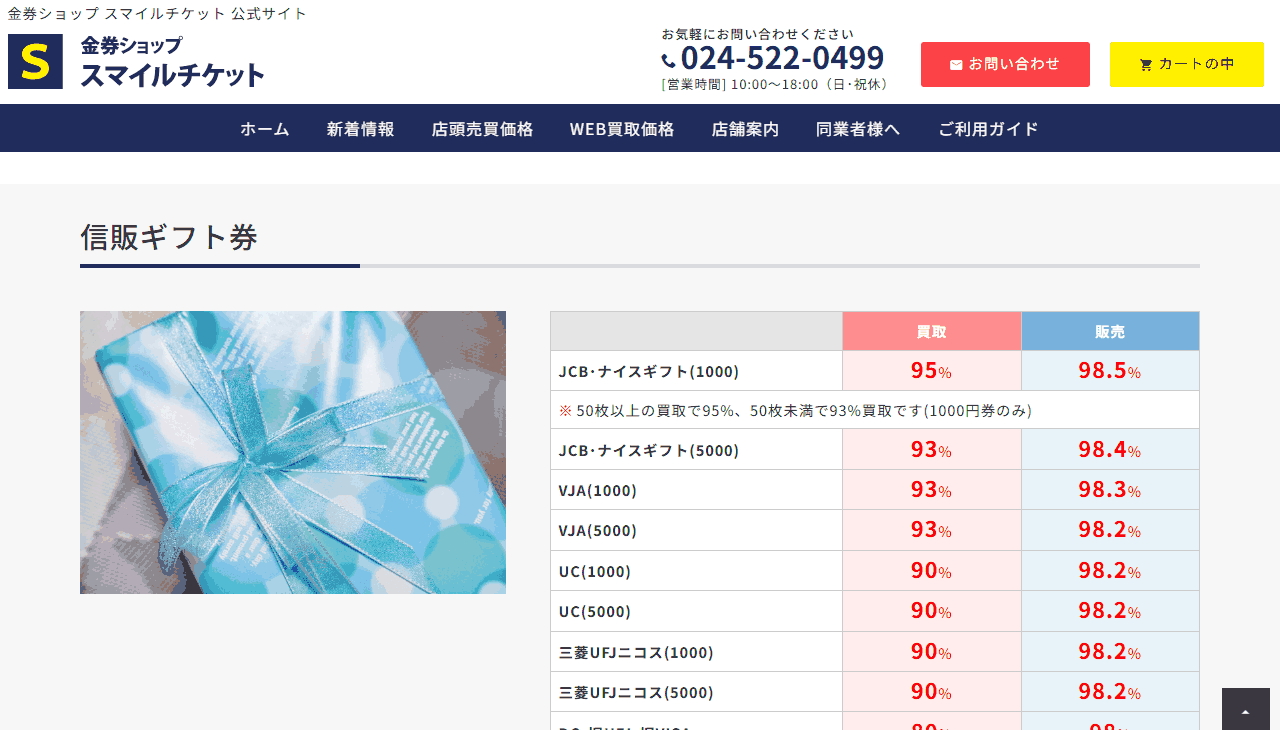Screen dimensions: 1280x730
Task: Click the 98.4% 販売 rate cell
Action: [x=1110, y=450]
